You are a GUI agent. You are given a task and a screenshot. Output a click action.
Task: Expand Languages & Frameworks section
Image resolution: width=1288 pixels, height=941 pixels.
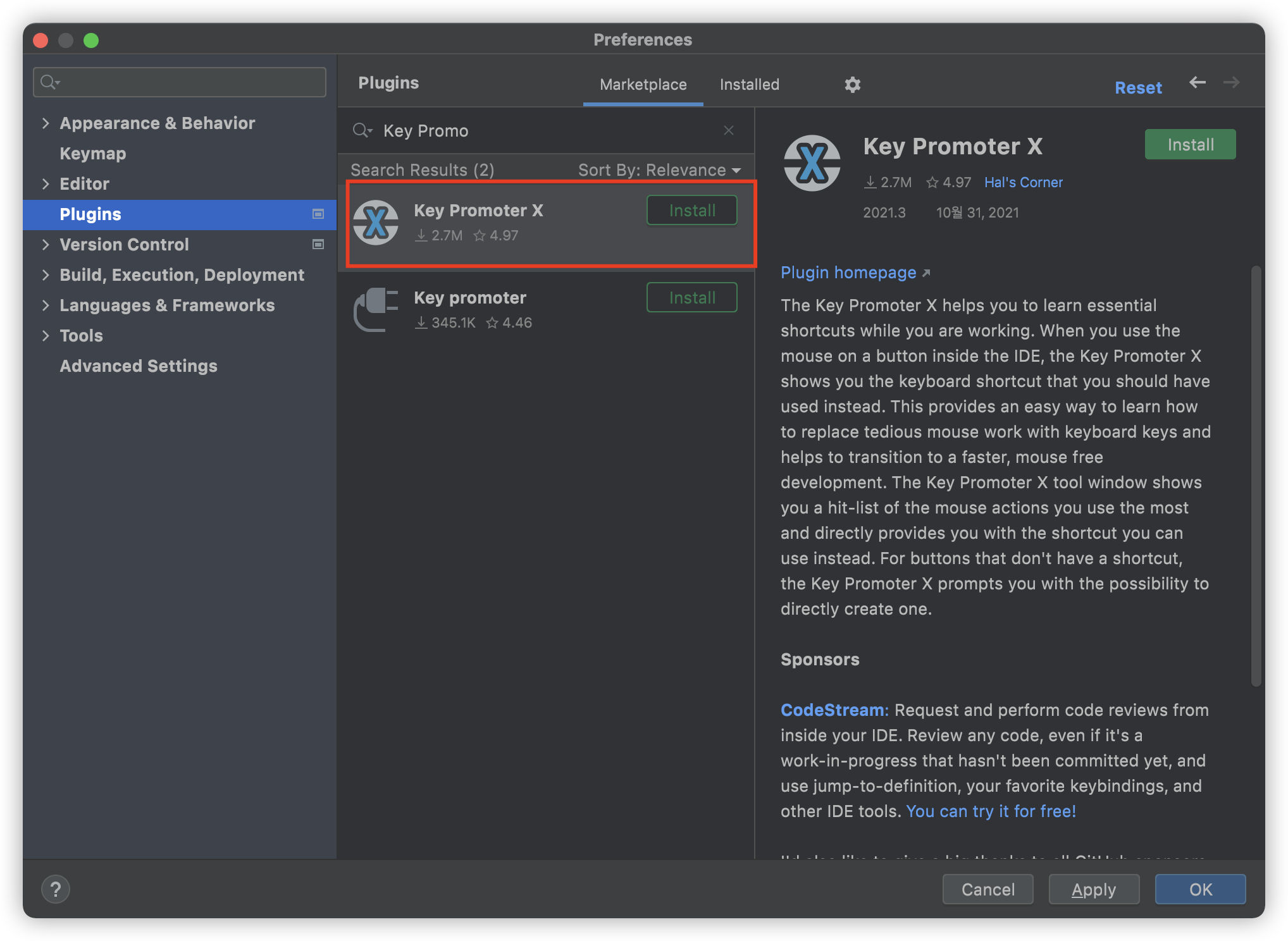pos(46,305)
